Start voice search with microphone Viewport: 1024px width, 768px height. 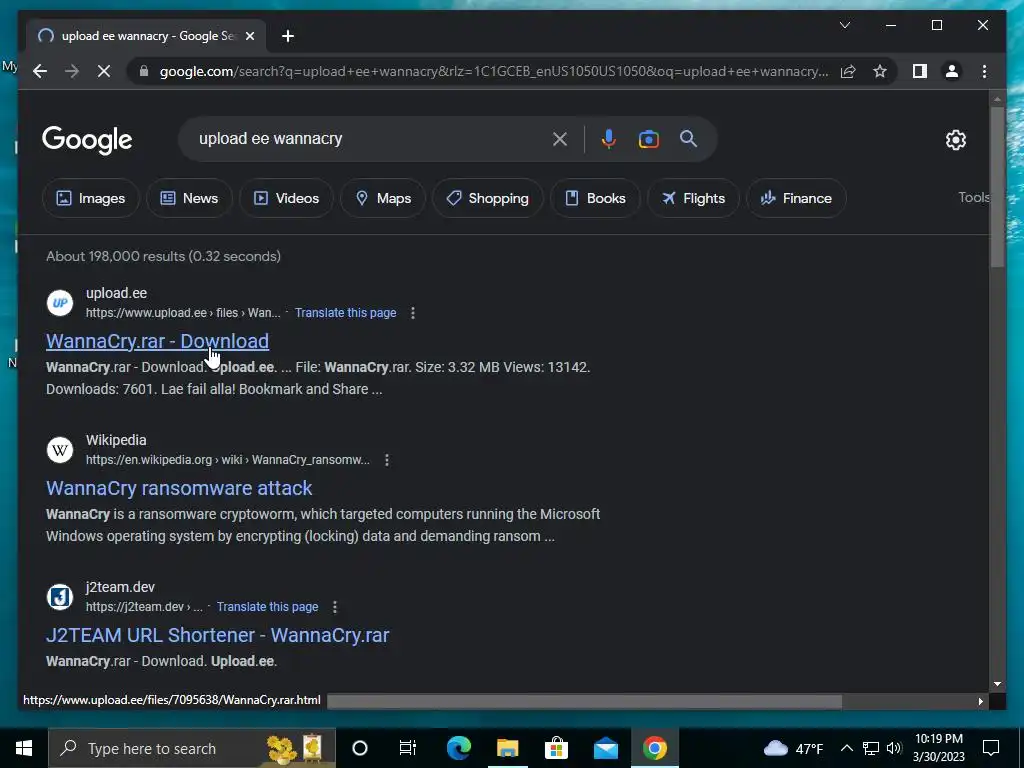[609, 139]
